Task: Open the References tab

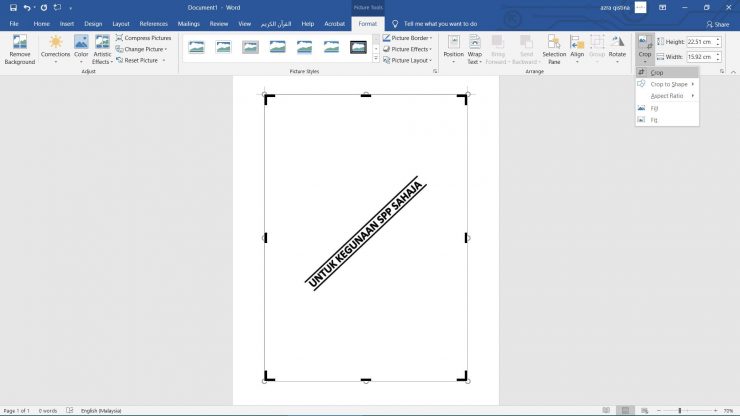Action: 154,23
